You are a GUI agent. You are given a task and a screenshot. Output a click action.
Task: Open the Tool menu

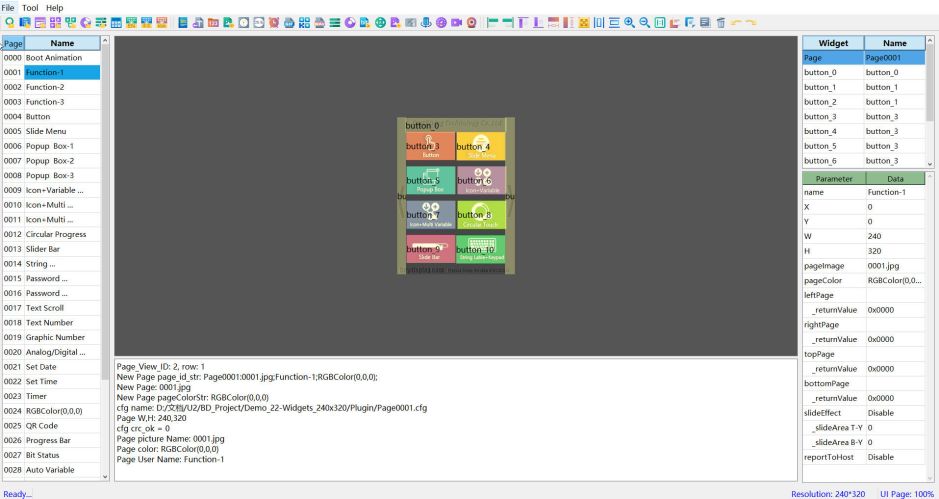point(30,8)
